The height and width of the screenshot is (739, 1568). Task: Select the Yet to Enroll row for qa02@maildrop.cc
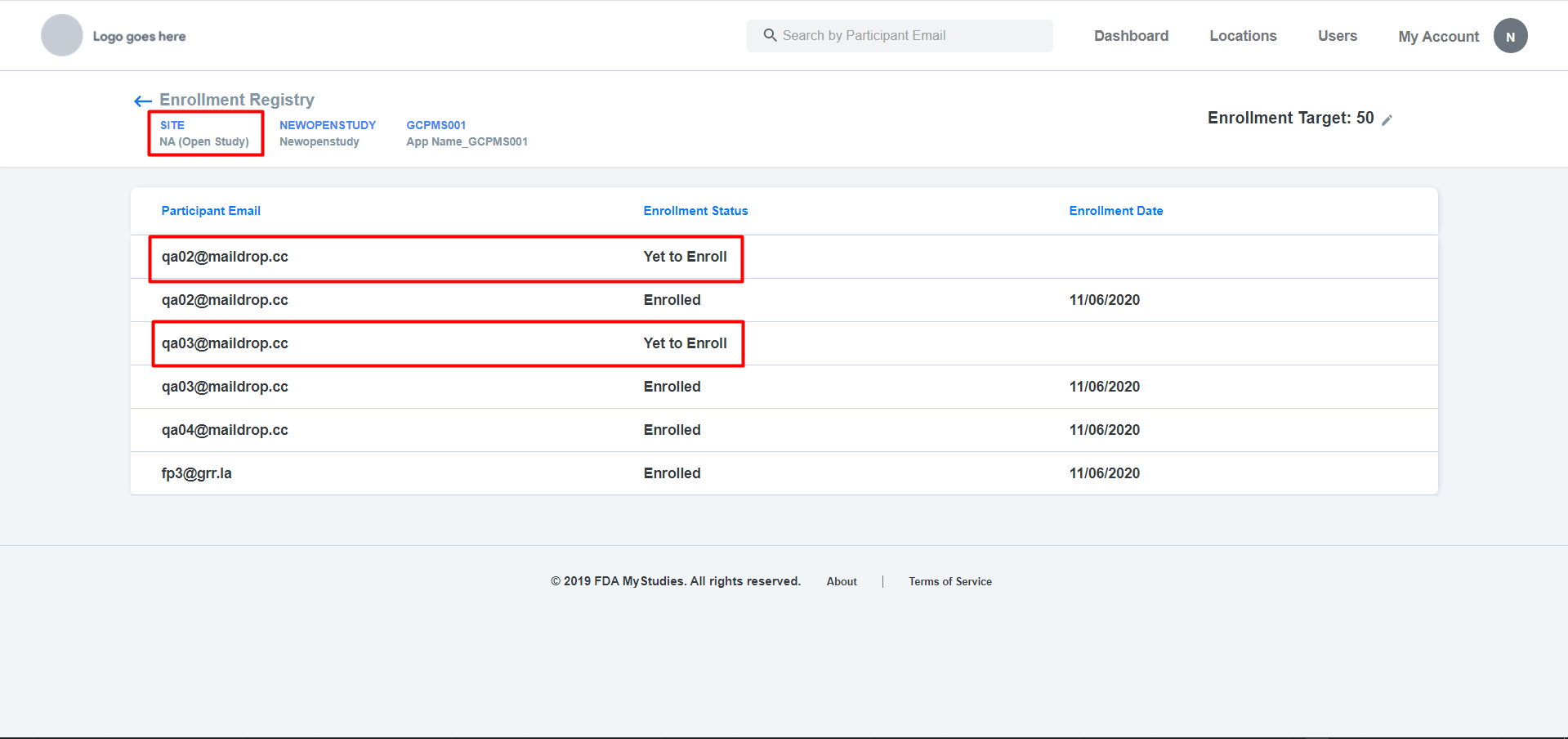tap(445, 257)
